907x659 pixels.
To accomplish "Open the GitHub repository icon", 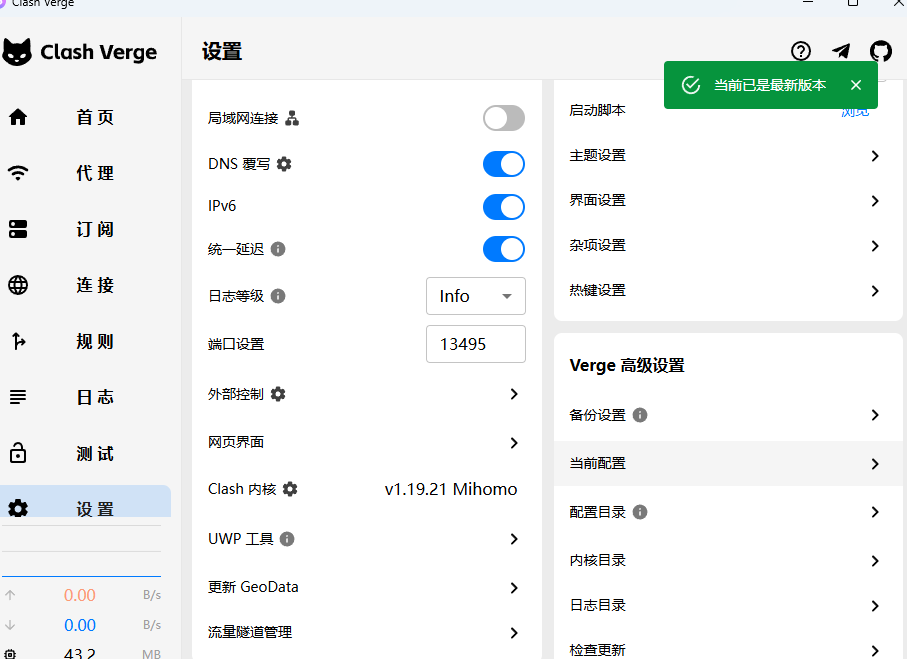I will point(880,52).
